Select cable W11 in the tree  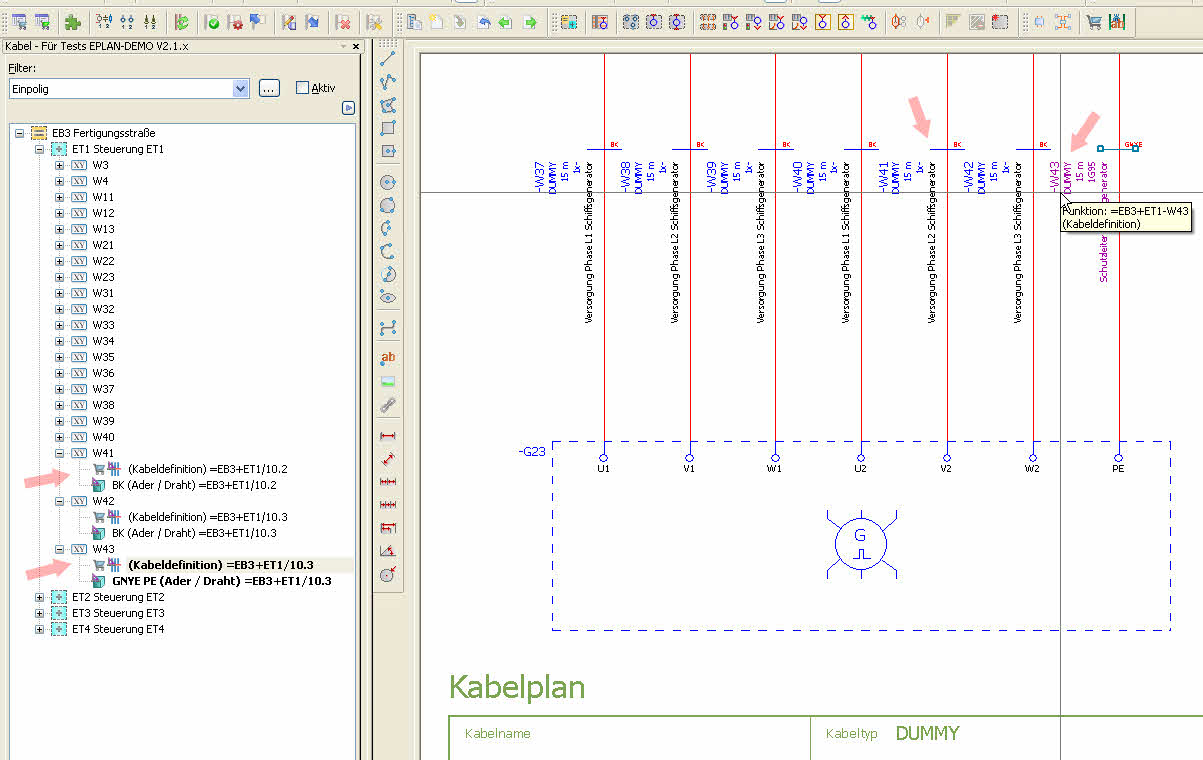[x=103, y=197]
